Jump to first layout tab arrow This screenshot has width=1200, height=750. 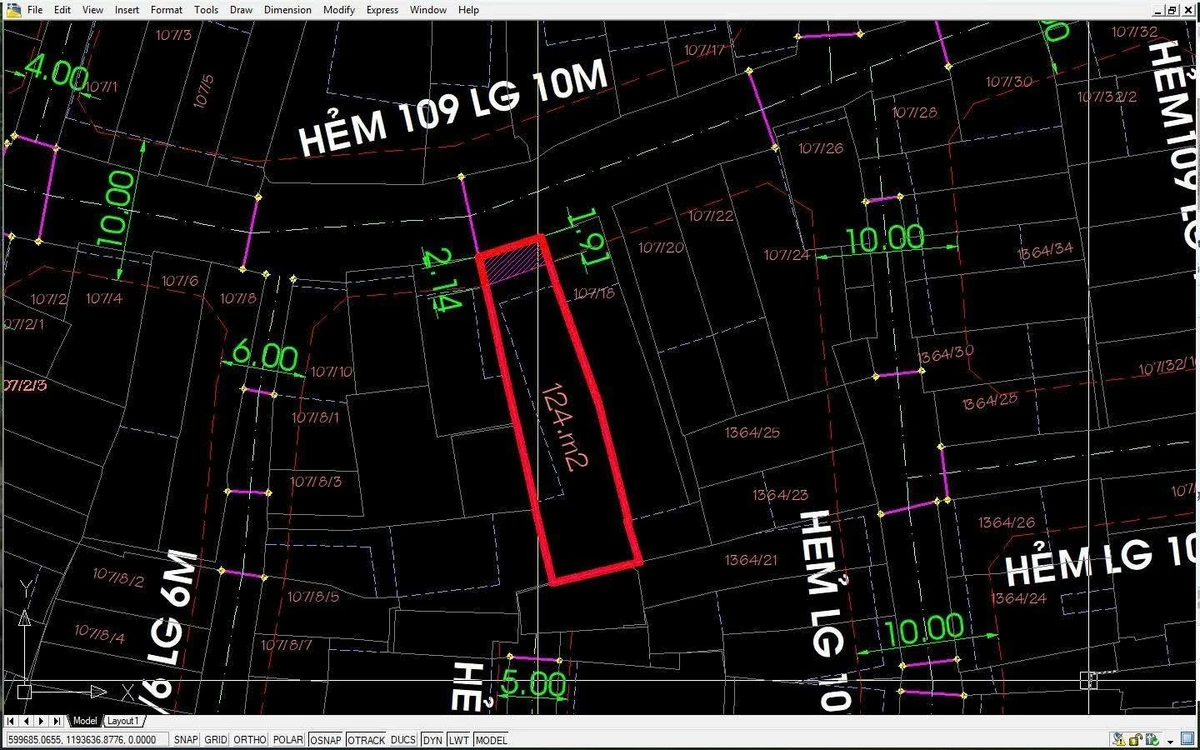pos(10,720)
